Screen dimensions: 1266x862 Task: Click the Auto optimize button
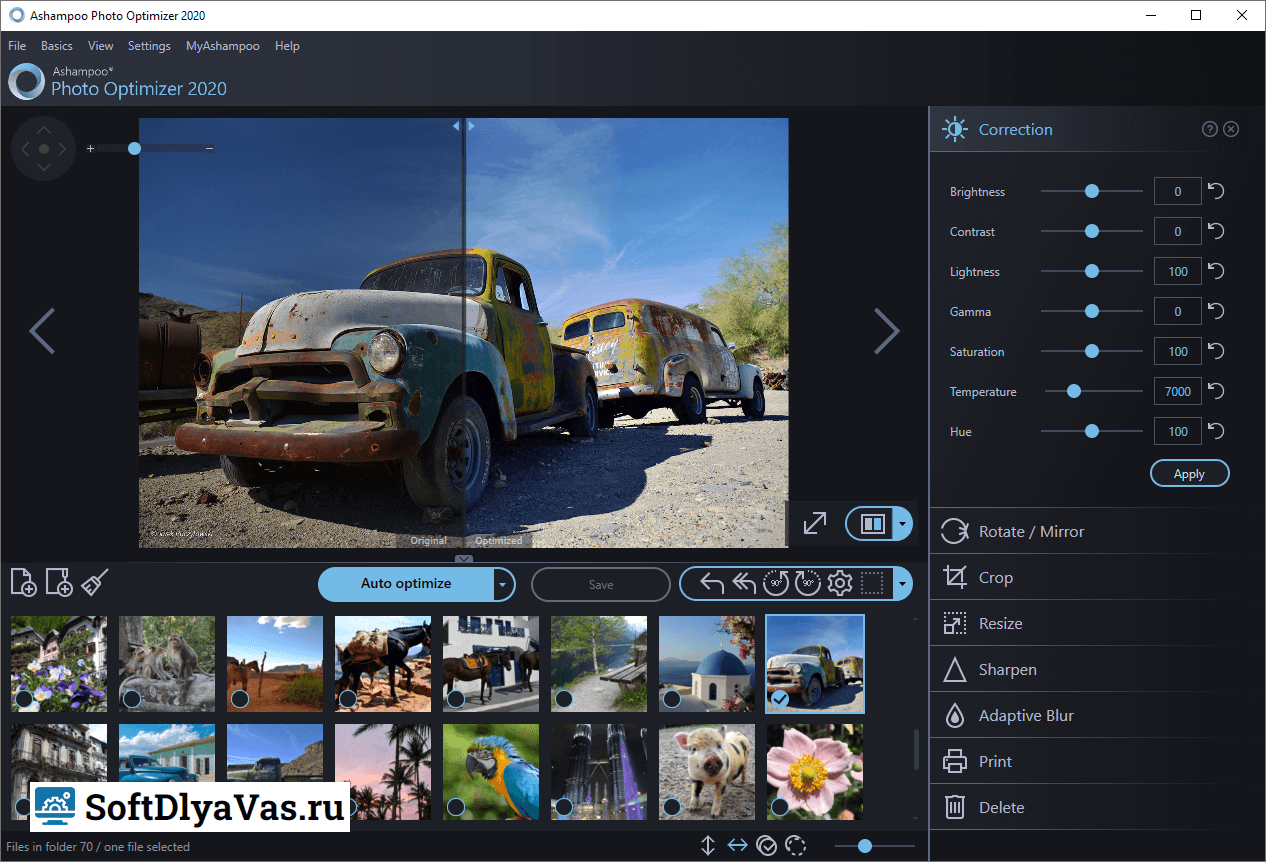pos(406,584)
